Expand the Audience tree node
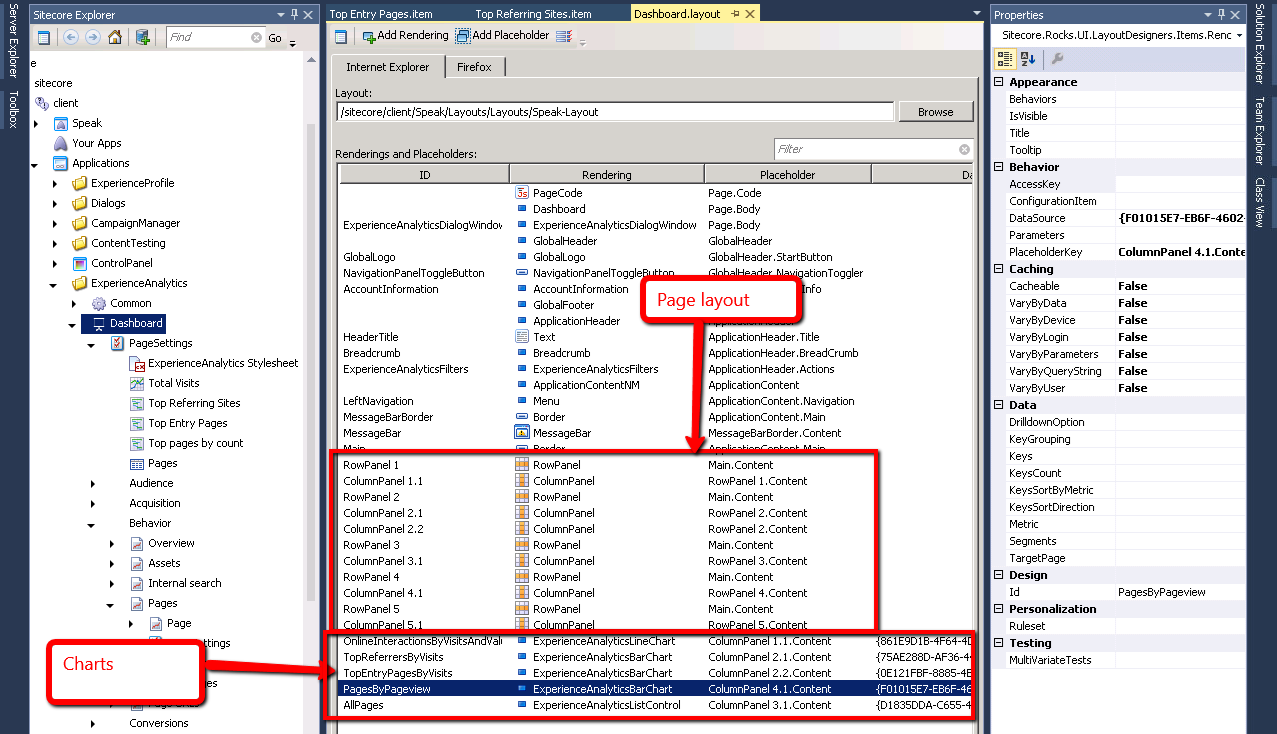1277x734 pixels. click(93, 484)
